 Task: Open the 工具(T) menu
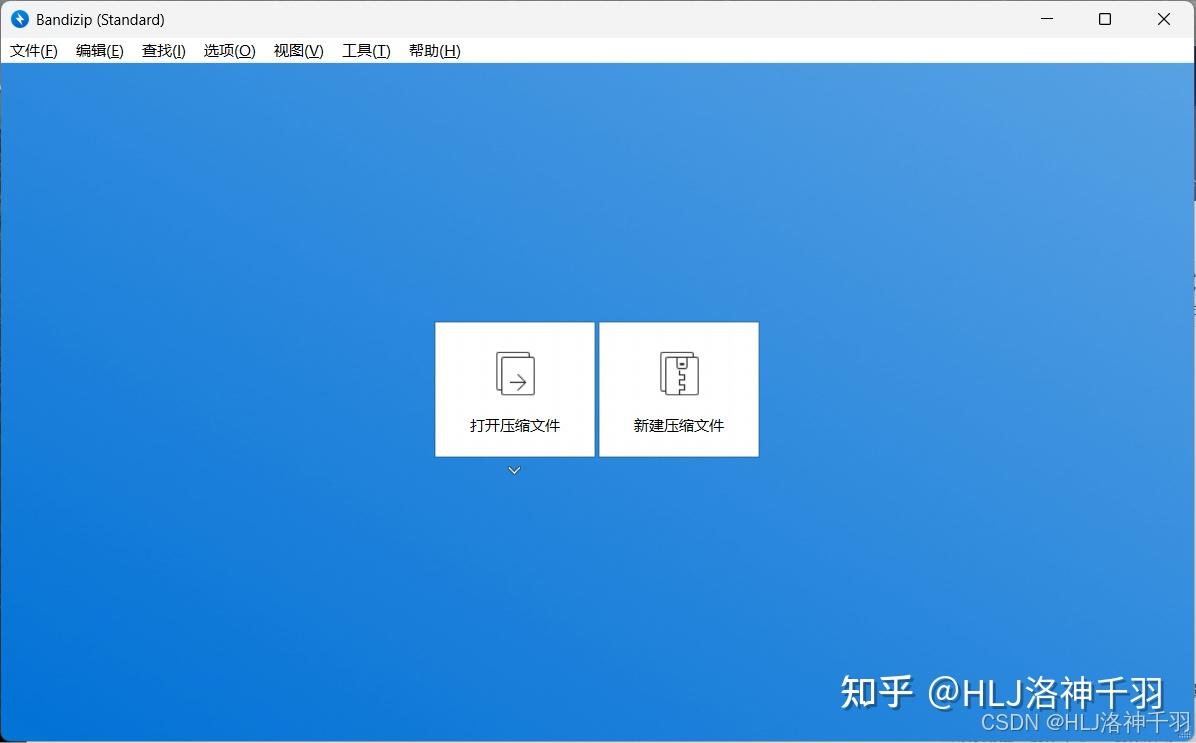click(366, 51)
